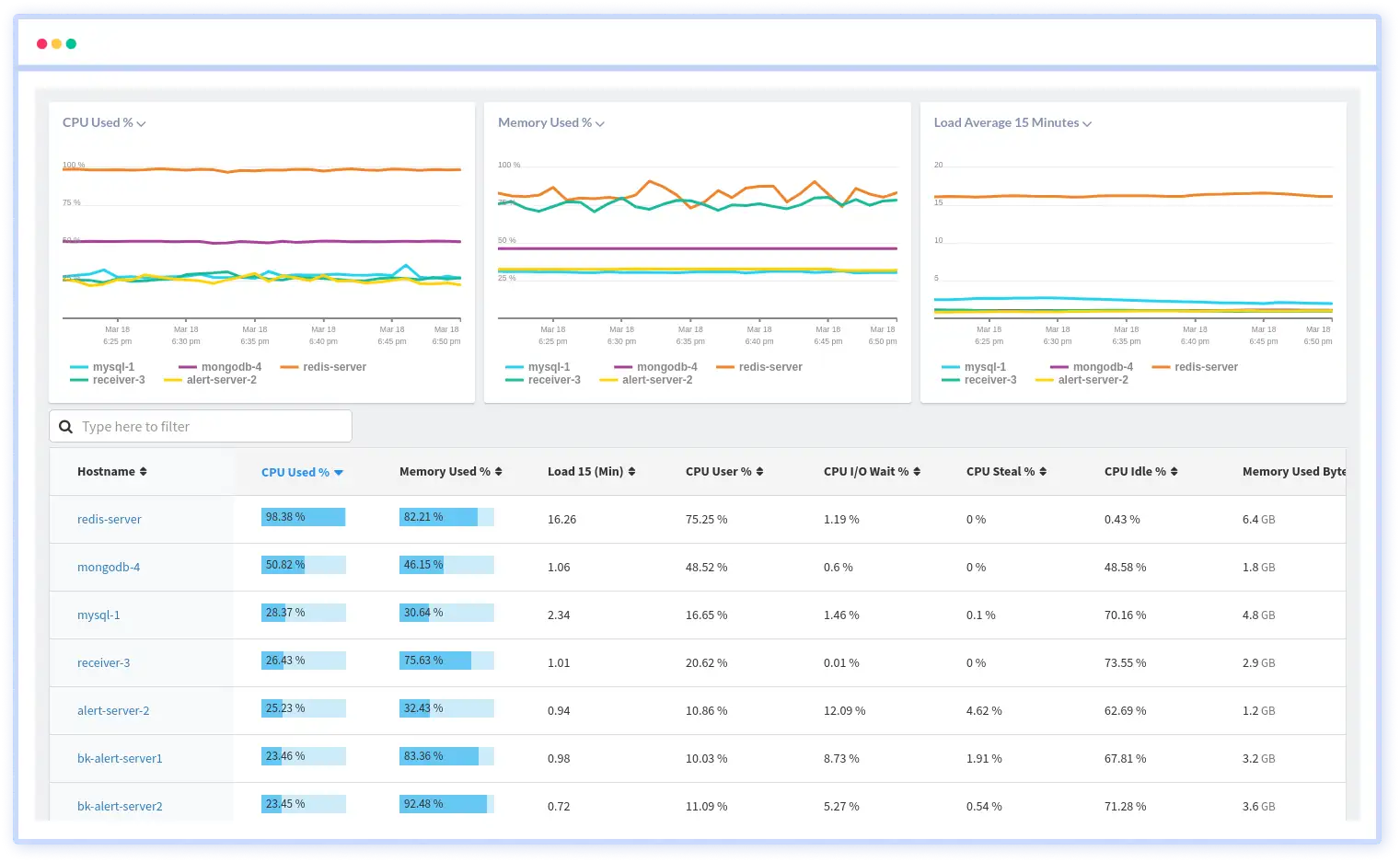This screenshot has height=862, width=1400.
Task: Click the CPU Steal value 4.62 %
Action: point(984,711)
